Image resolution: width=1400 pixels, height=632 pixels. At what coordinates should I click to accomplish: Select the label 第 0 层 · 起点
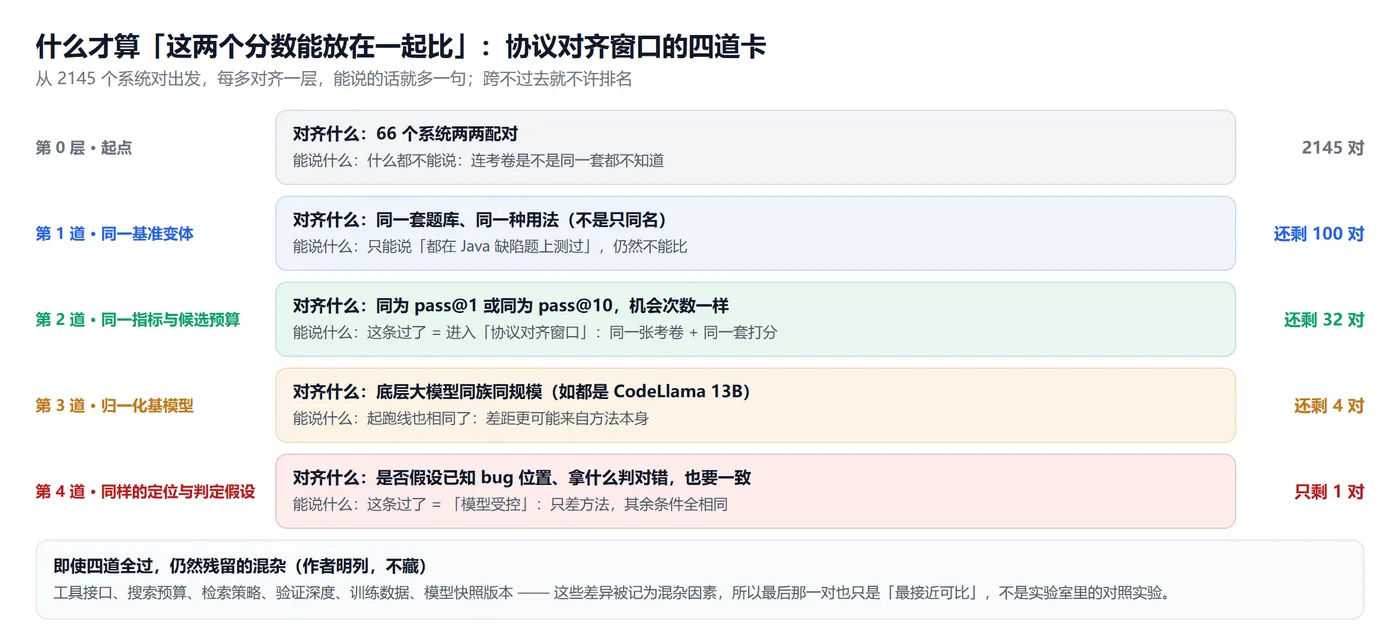pyautogui.click(x=84, y=148)
